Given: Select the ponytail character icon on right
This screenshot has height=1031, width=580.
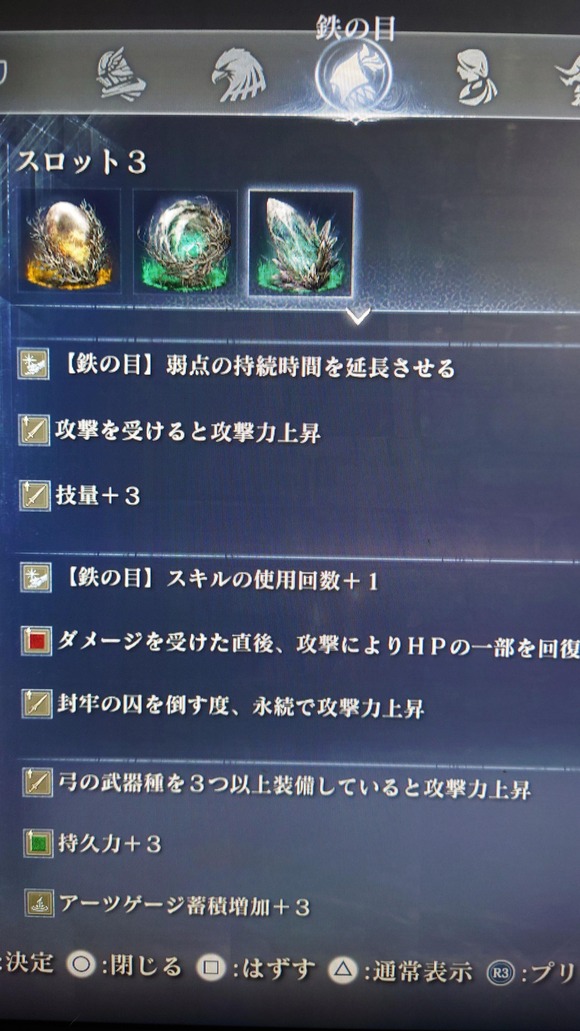Looking at the screenshot, I should coord(477,77).
